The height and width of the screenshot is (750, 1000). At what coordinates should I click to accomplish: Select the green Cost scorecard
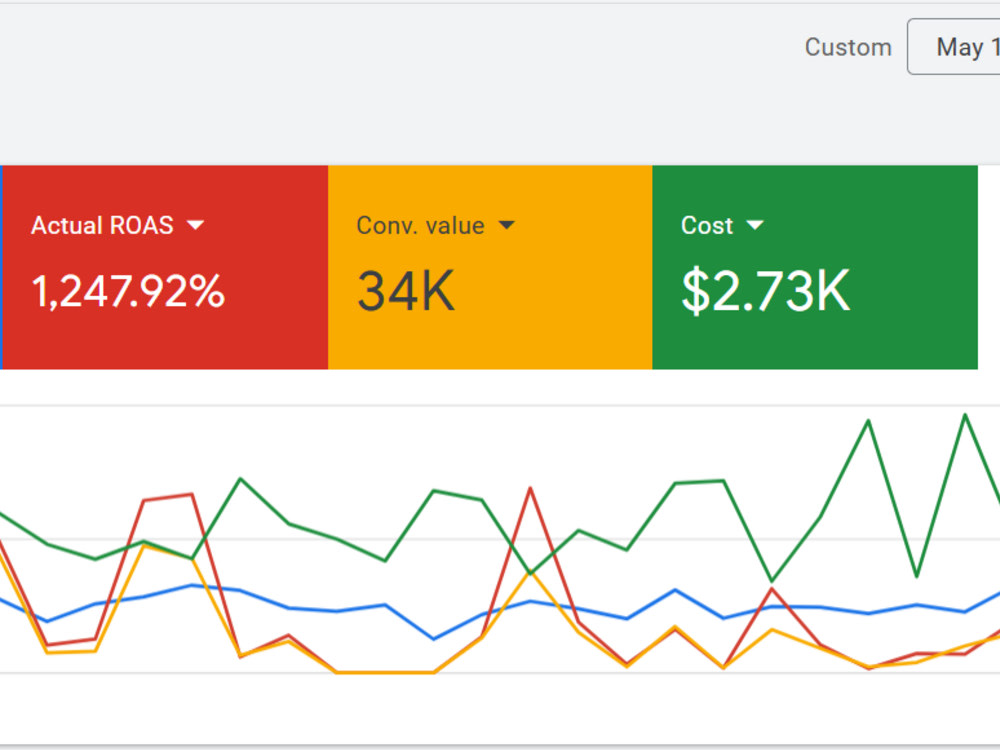[x=815, y=267]
